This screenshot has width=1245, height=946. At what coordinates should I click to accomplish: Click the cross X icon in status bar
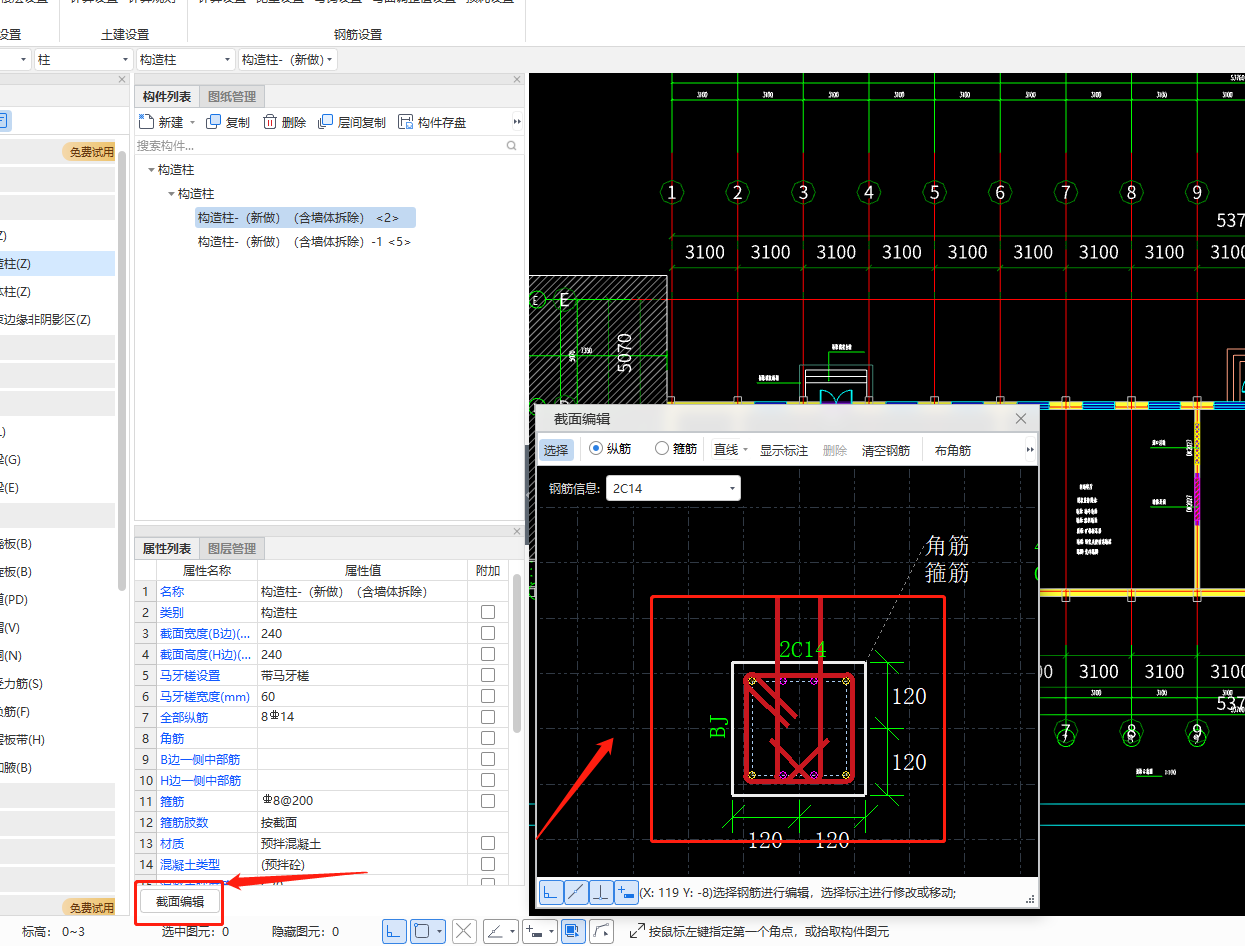(463, 931)
